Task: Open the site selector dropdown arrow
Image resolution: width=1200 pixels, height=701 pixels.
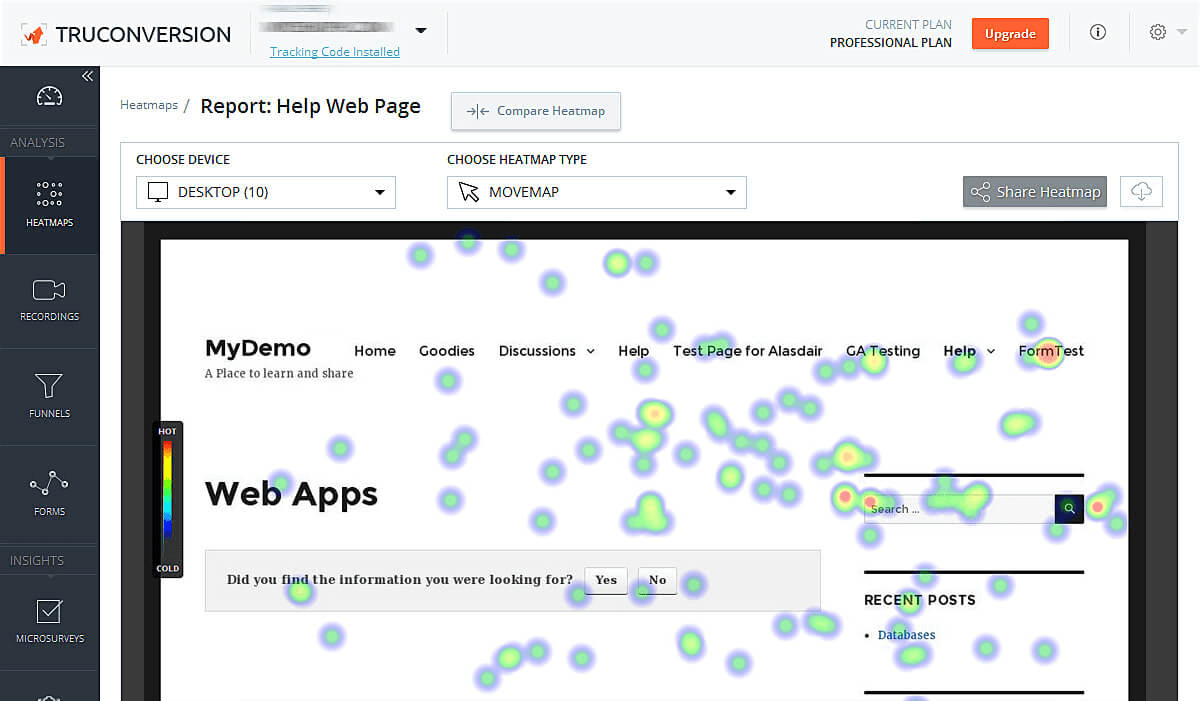Action: (421, 30)
